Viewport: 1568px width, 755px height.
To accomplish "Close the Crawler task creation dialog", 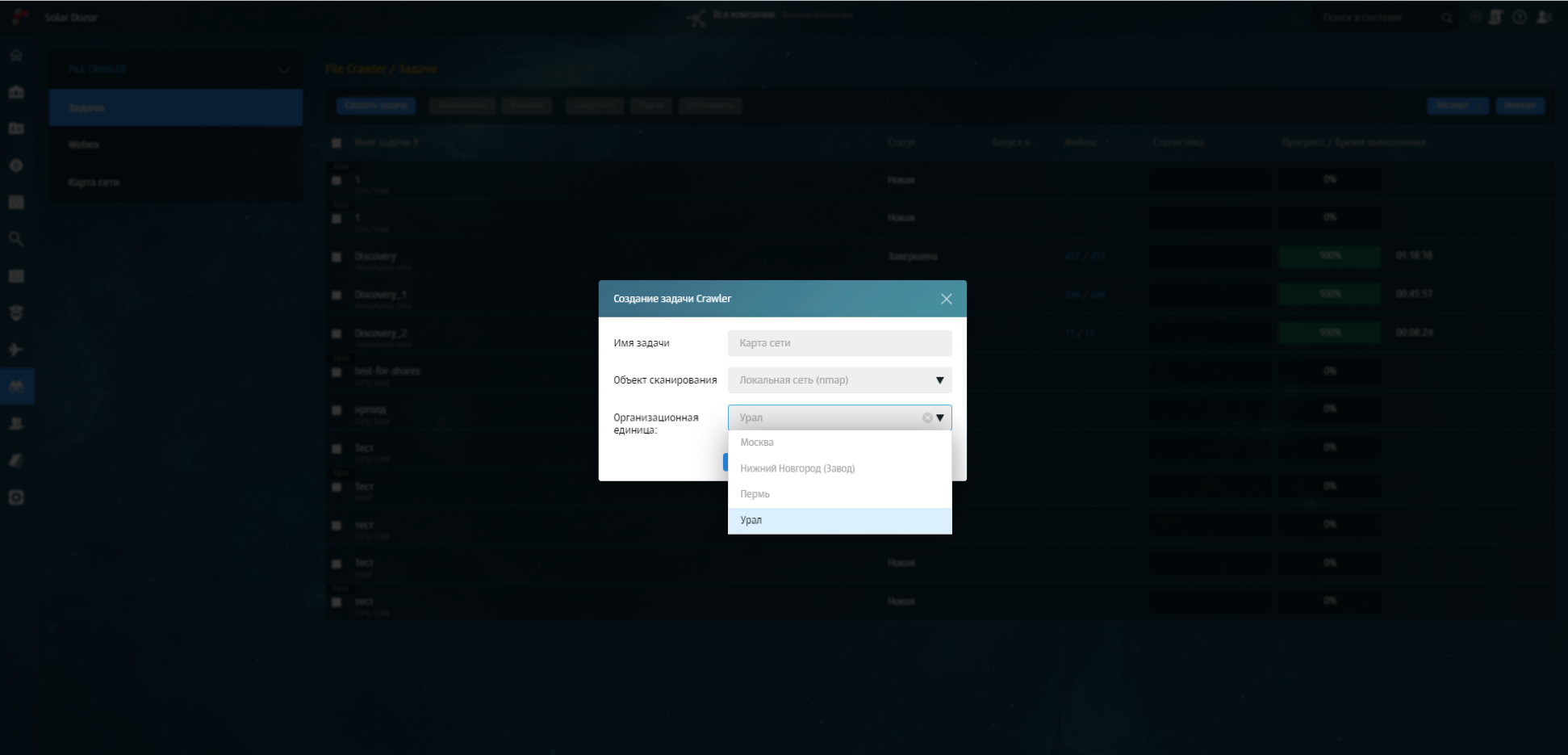I will pyautogui.click(x=947, y=299).
